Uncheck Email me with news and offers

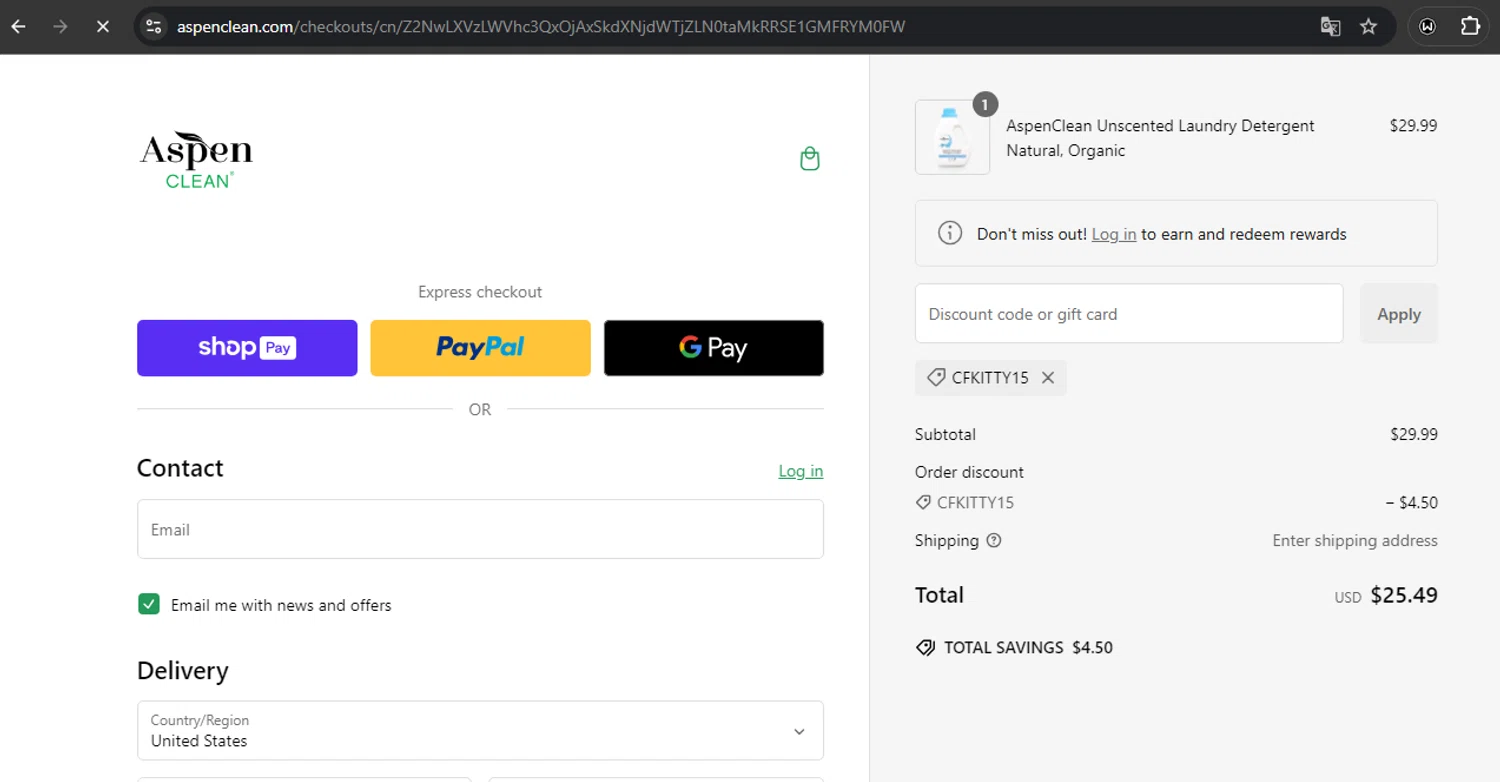click(149, 604)
